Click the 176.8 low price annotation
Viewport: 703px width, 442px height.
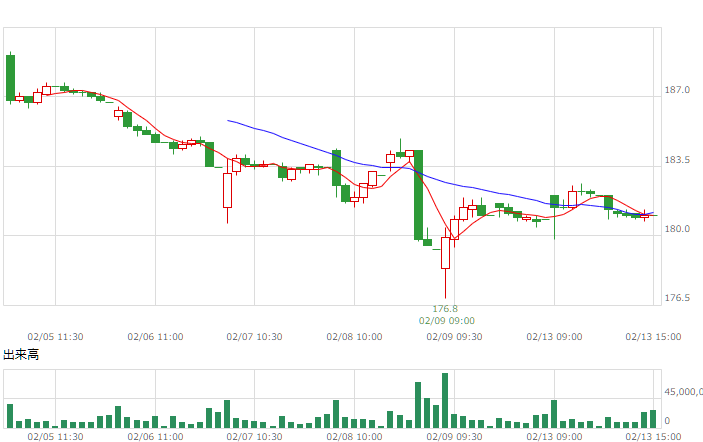point(445,309)
